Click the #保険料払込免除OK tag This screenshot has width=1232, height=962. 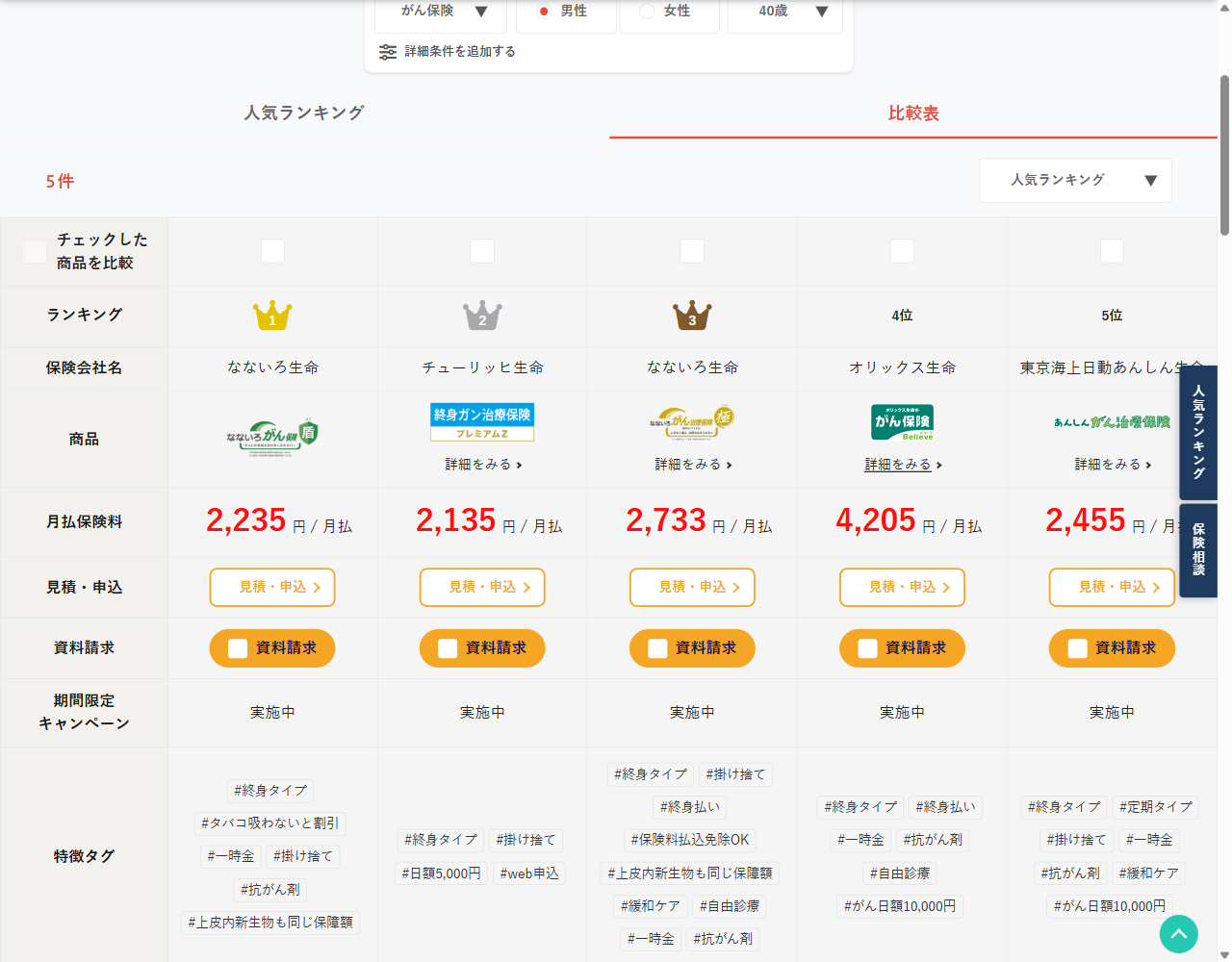coord(690,840)
